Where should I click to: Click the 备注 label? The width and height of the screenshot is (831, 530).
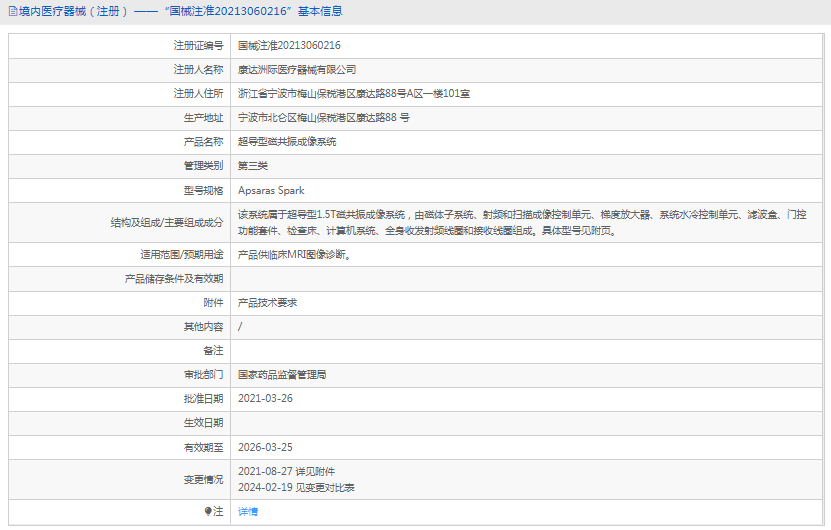pos(214,351)
